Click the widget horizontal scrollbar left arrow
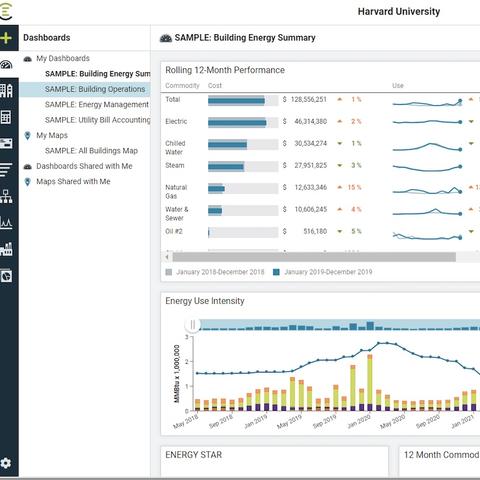Image resolution: width=480 pixels, height=480 pixels. pyautogui.click(x=167, y=257)
